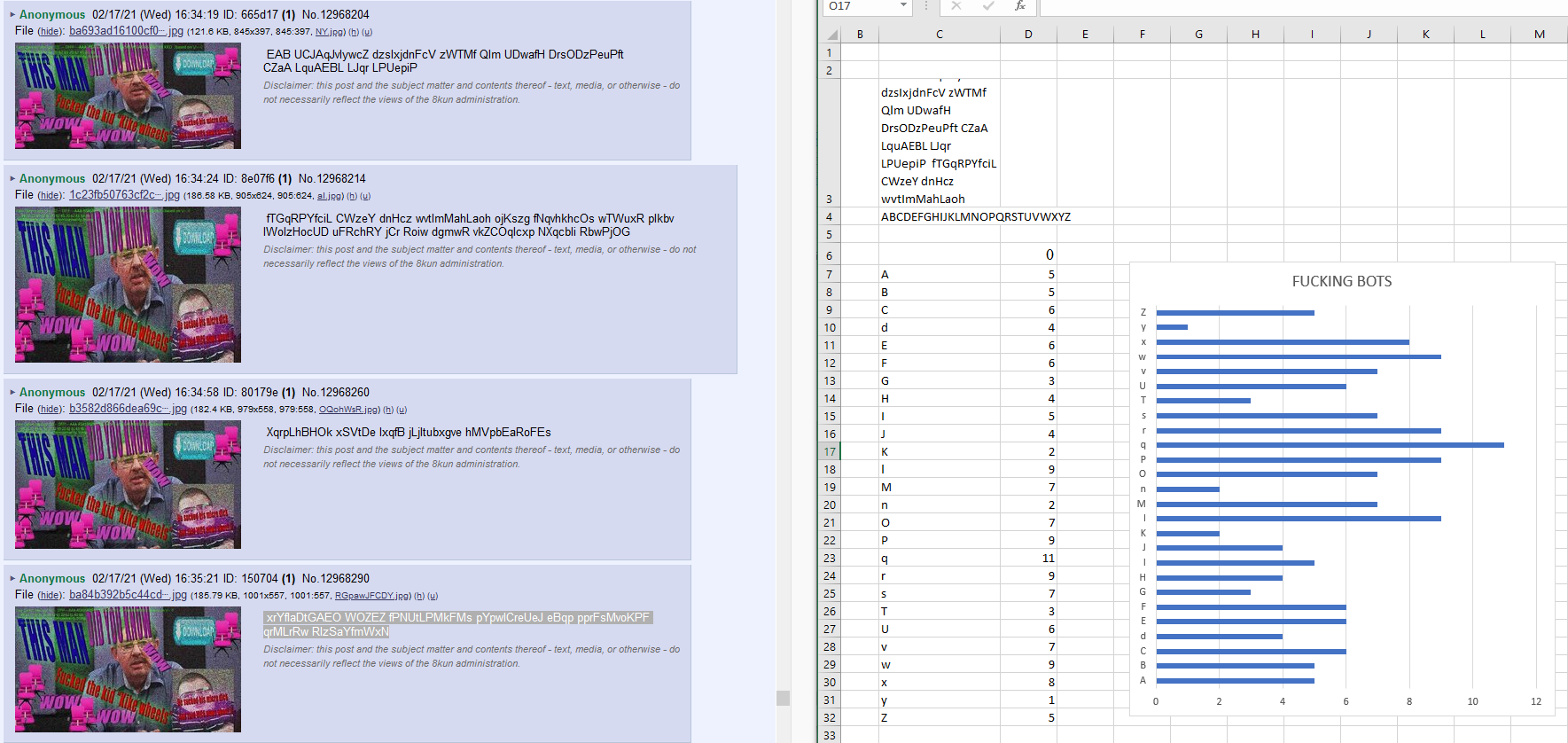Click the (u) link on post 12968260
This screenshot has width=1568, height=743.
[402, 410]
